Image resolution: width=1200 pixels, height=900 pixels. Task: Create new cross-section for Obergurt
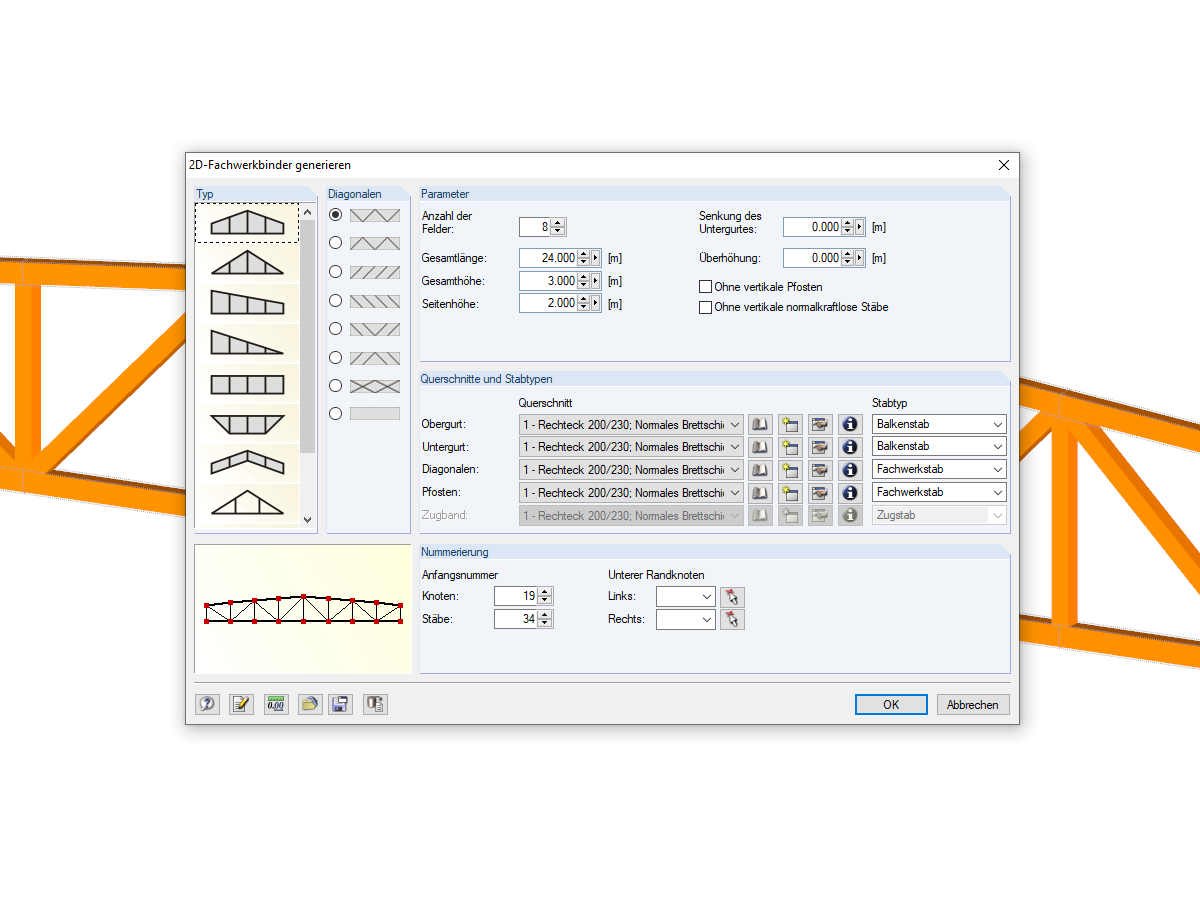tap(791, 424)
